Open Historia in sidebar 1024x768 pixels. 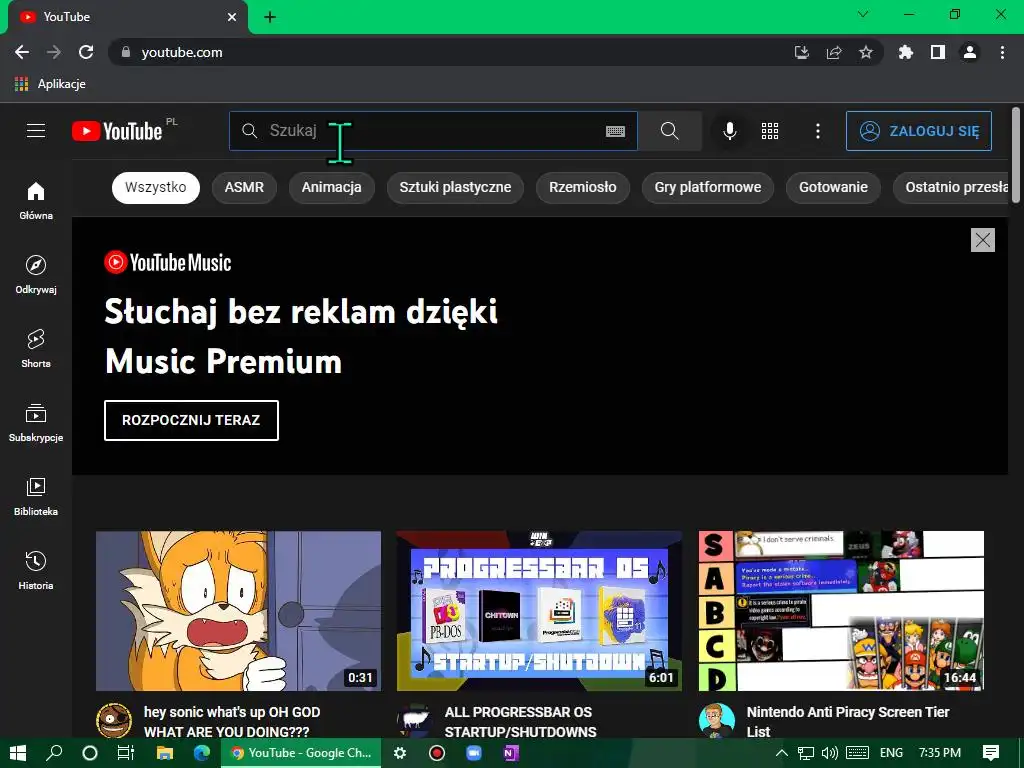tap(36, 570)
